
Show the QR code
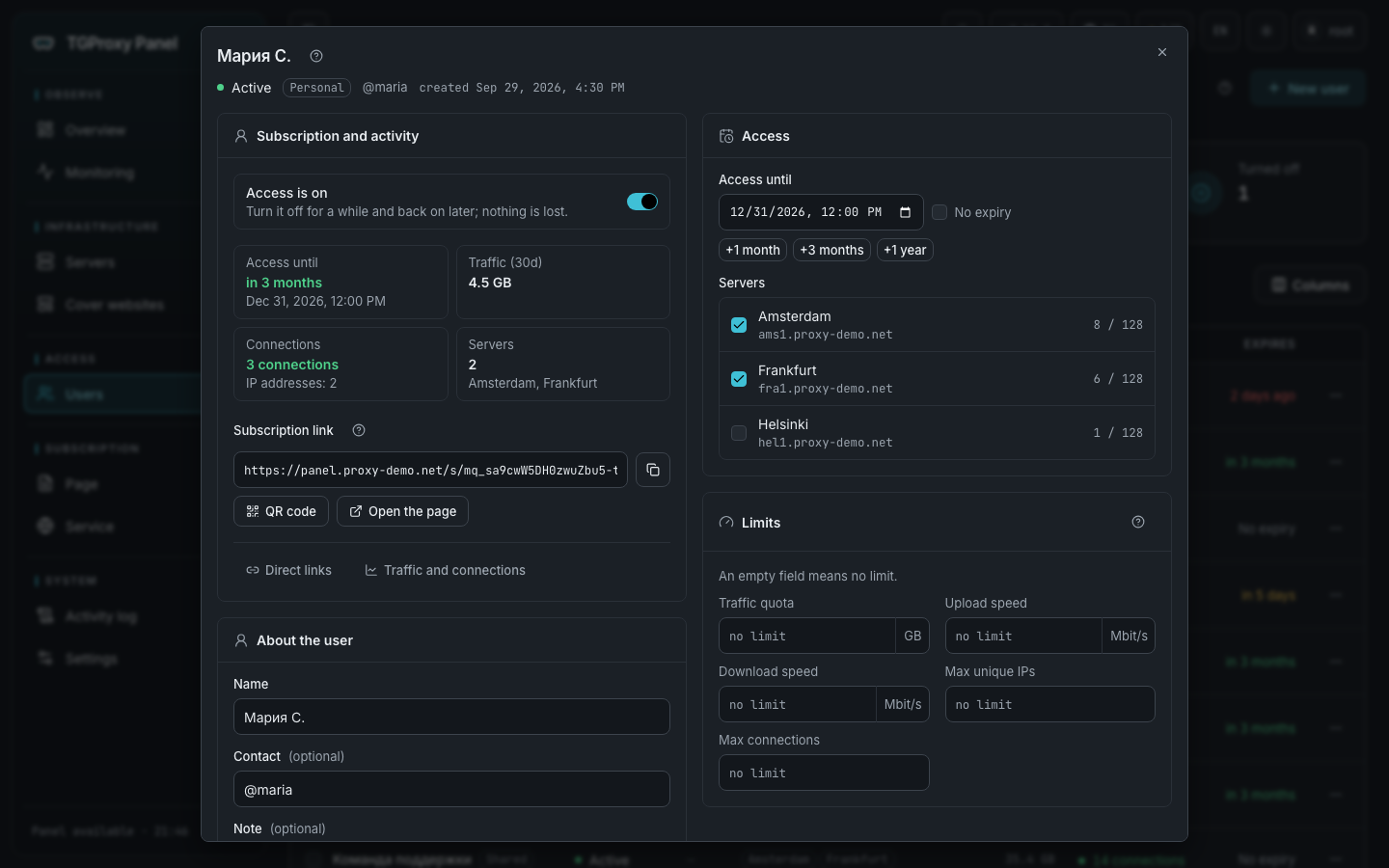coord(282,511)
